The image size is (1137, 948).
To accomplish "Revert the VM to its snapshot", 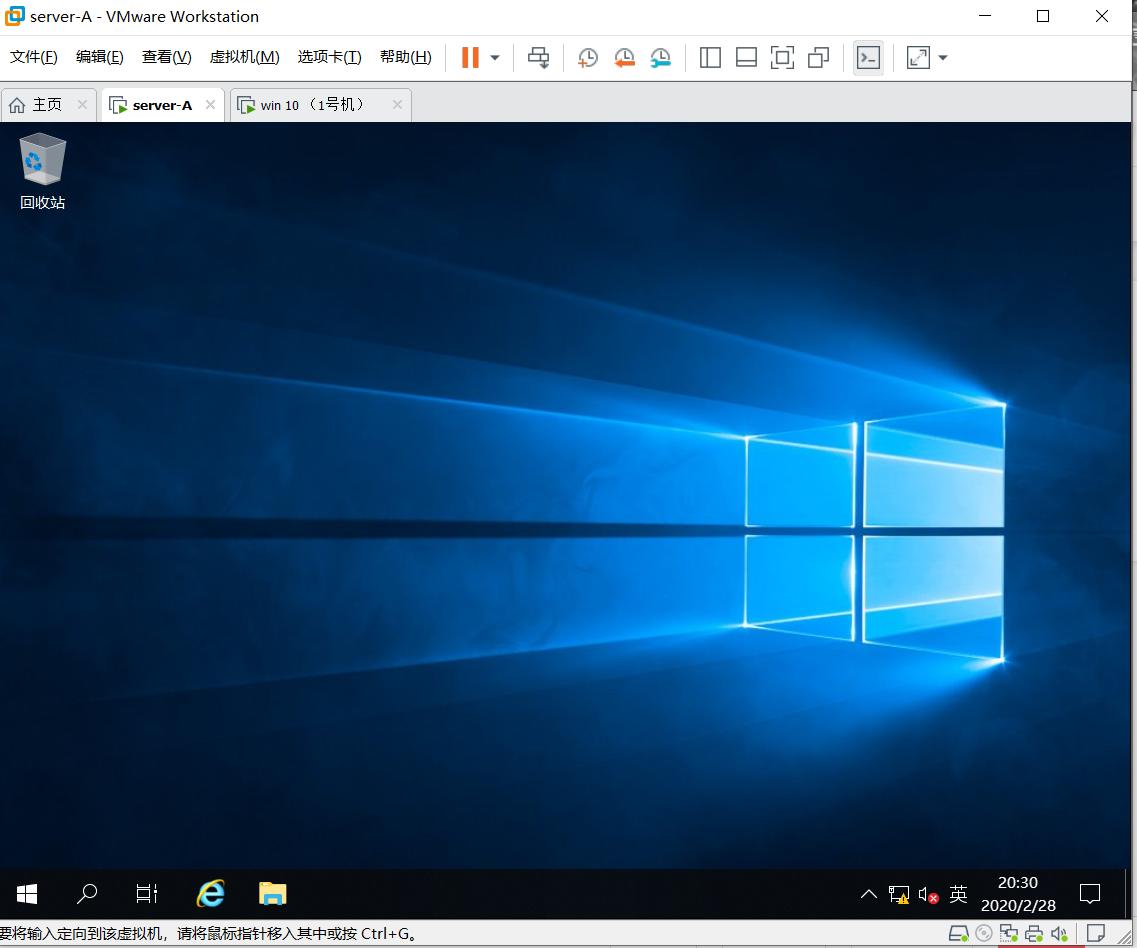I will coord(625,57).
